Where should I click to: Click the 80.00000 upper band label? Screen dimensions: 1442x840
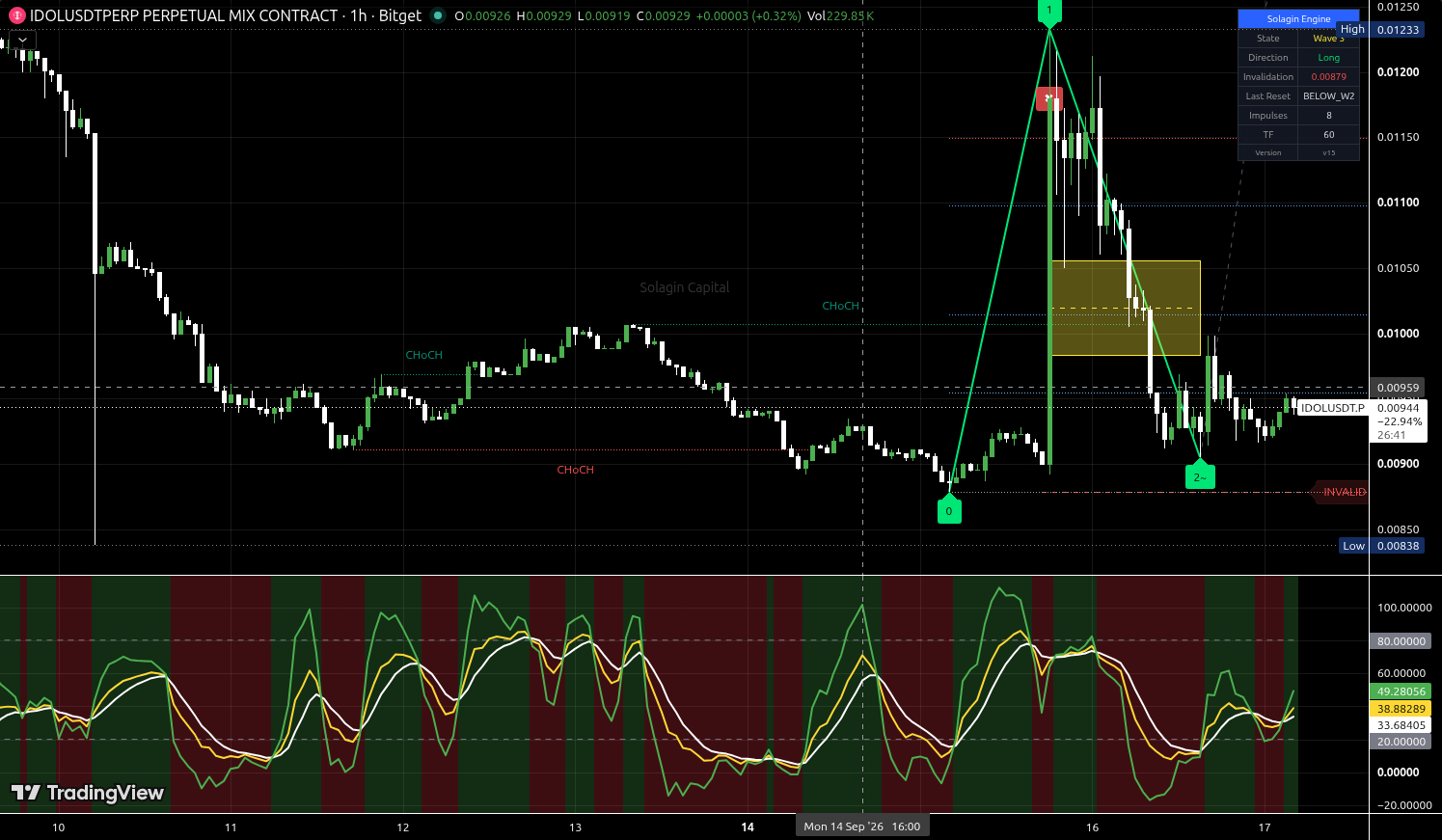[1401, 641]
